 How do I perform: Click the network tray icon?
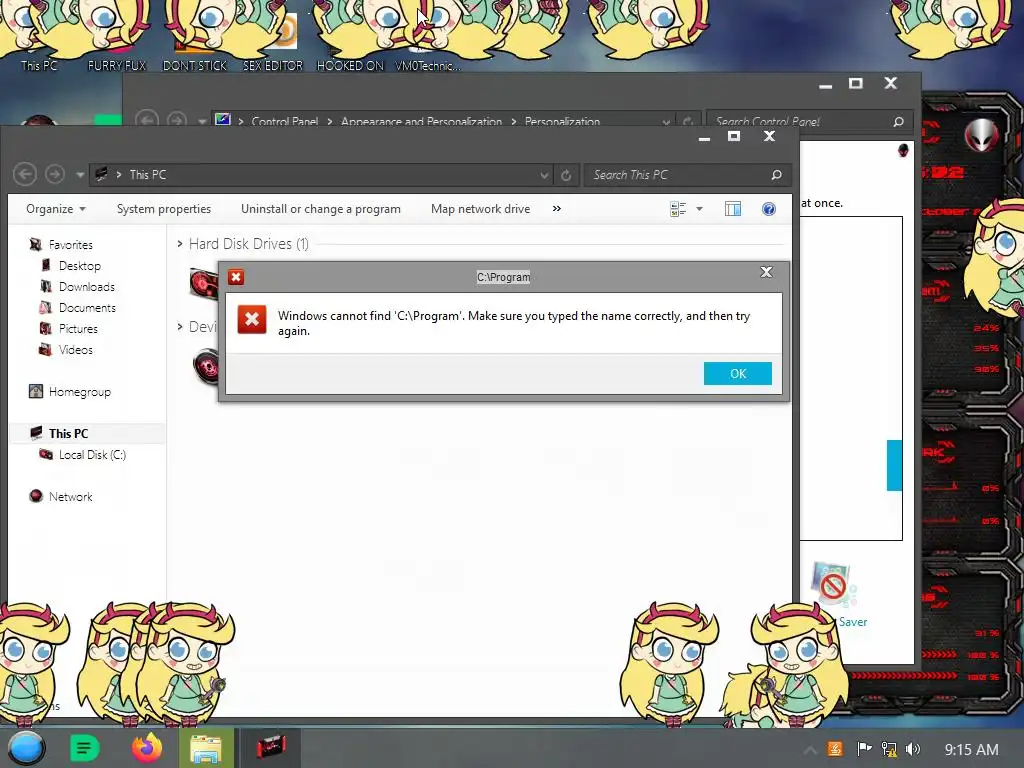889,749
